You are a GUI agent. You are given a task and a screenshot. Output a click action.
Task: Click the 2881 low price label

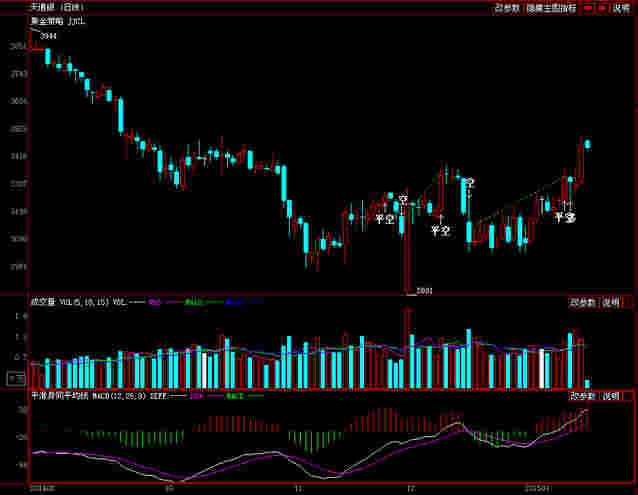pos(423,291)
